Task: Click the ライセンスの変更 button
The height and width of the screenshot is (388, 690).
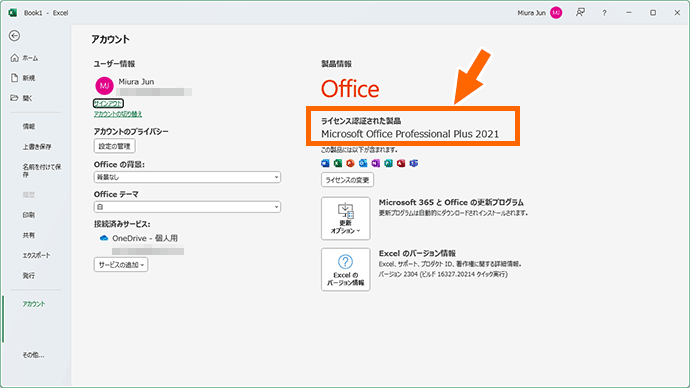Action: point(347,180)
